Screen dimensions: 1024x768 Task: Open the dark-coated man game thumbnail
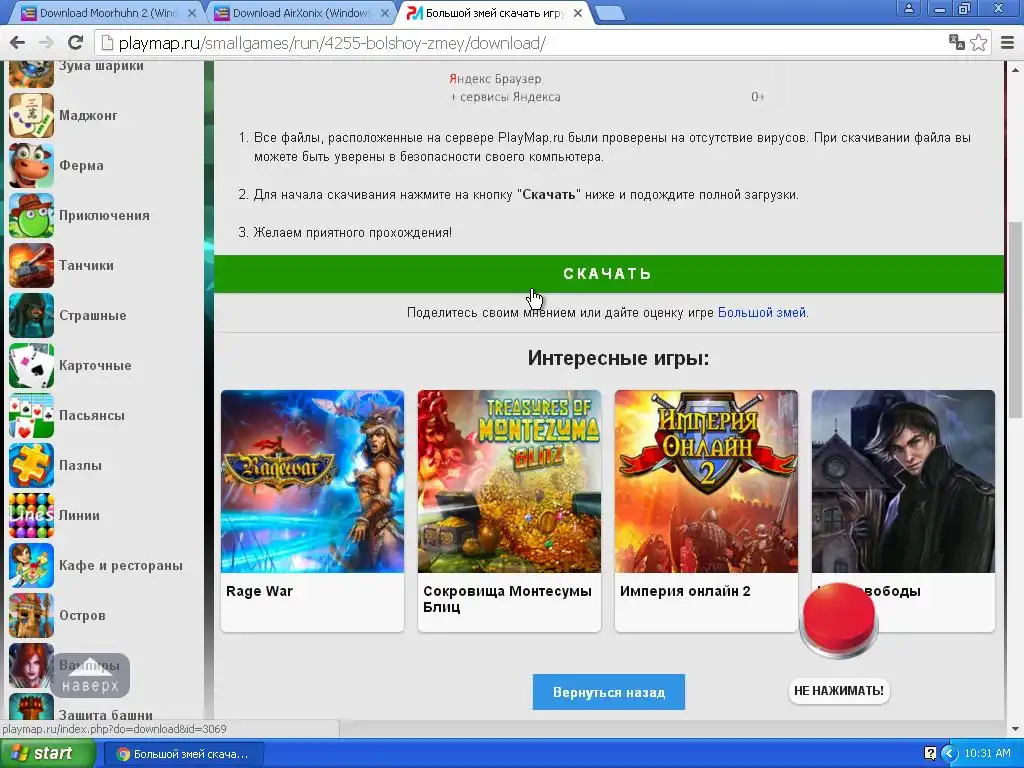(x=903, y=481)
